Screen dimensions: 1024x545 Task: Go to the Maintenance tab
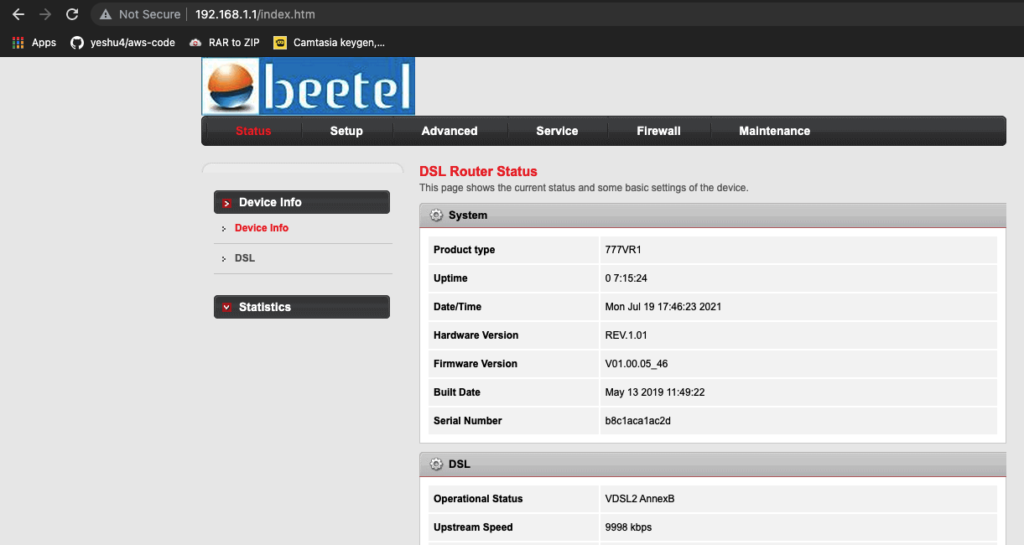point(774,131)
